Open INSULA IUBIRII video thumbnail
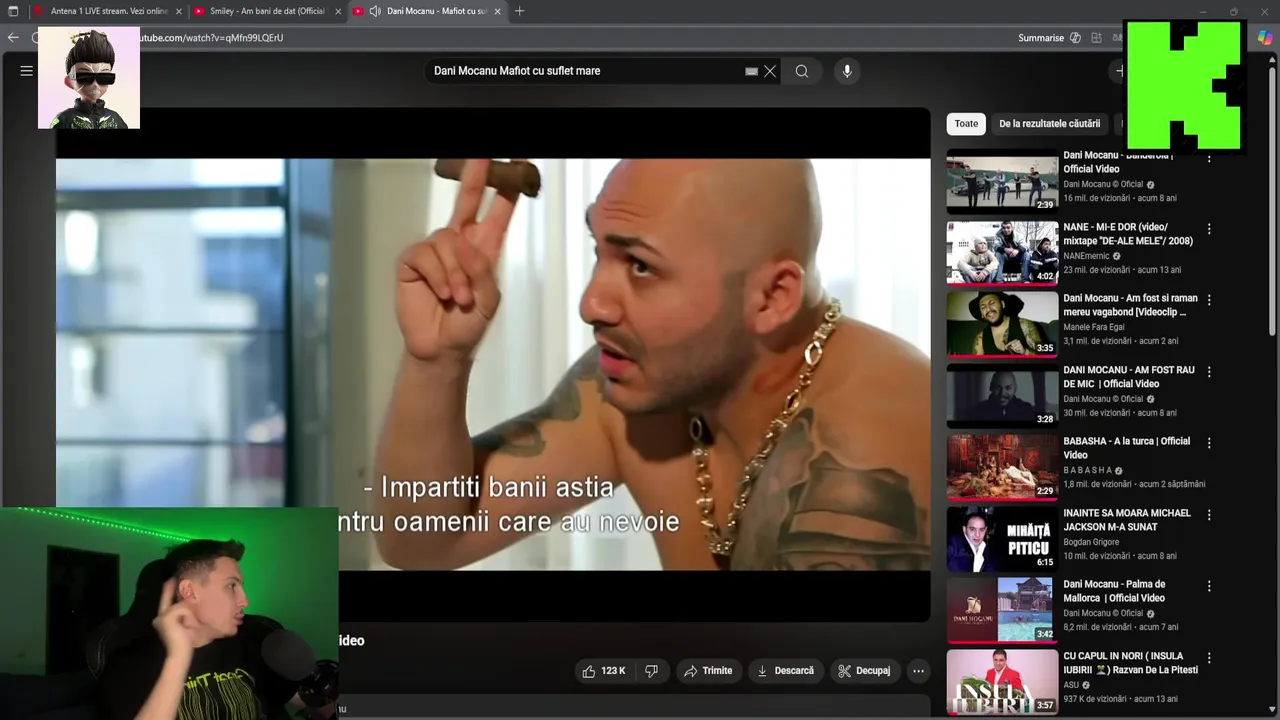 pos(1002,682)
